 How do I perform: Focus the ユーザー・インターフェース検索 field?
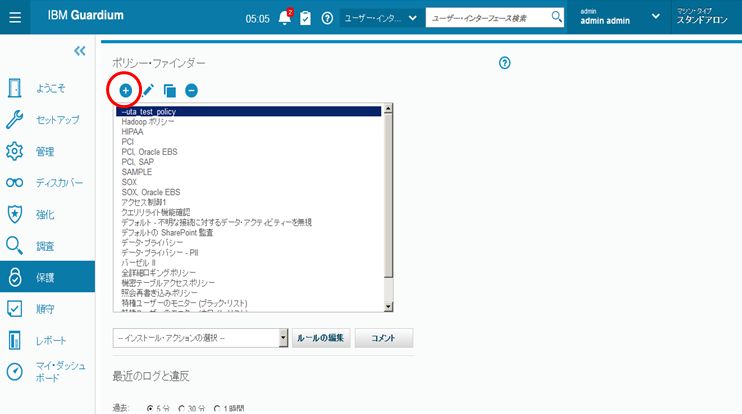tap(489, 18)
